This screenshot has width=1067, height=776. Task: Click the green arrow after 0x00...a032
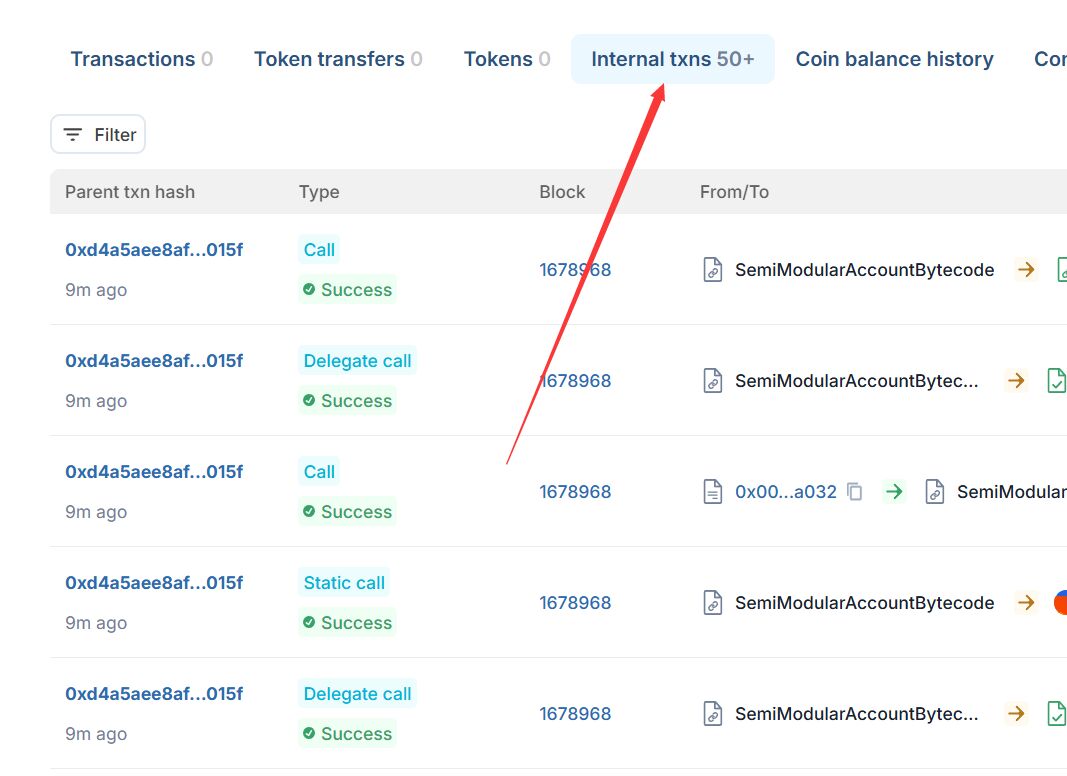pos(894,492)
